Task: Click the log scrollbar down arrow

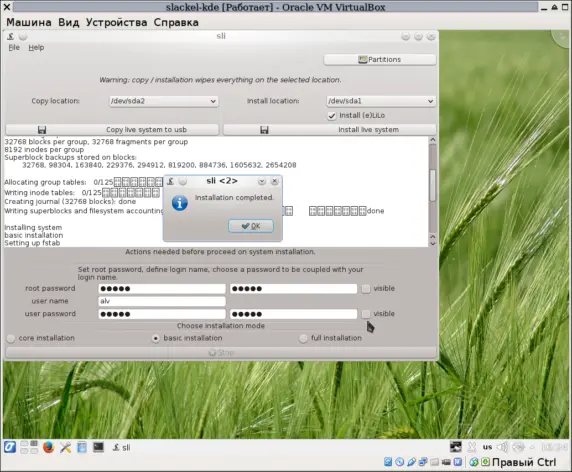Action: pos(433,244)
